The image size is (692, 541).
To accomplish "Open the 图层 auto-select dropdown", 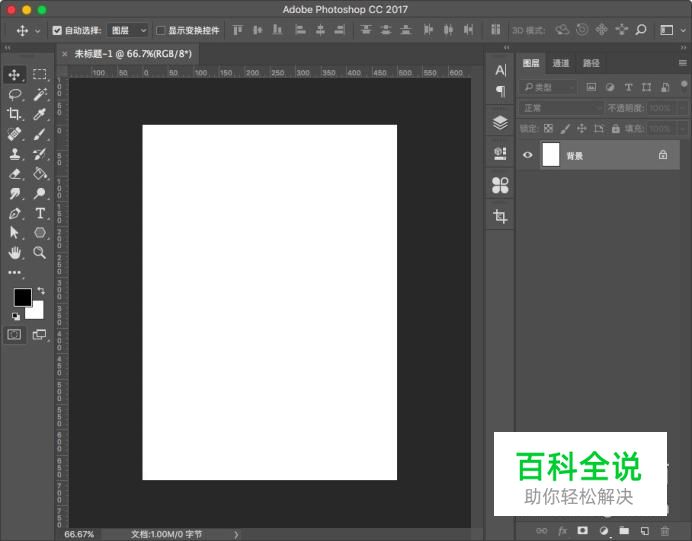I will coord(127,31).
